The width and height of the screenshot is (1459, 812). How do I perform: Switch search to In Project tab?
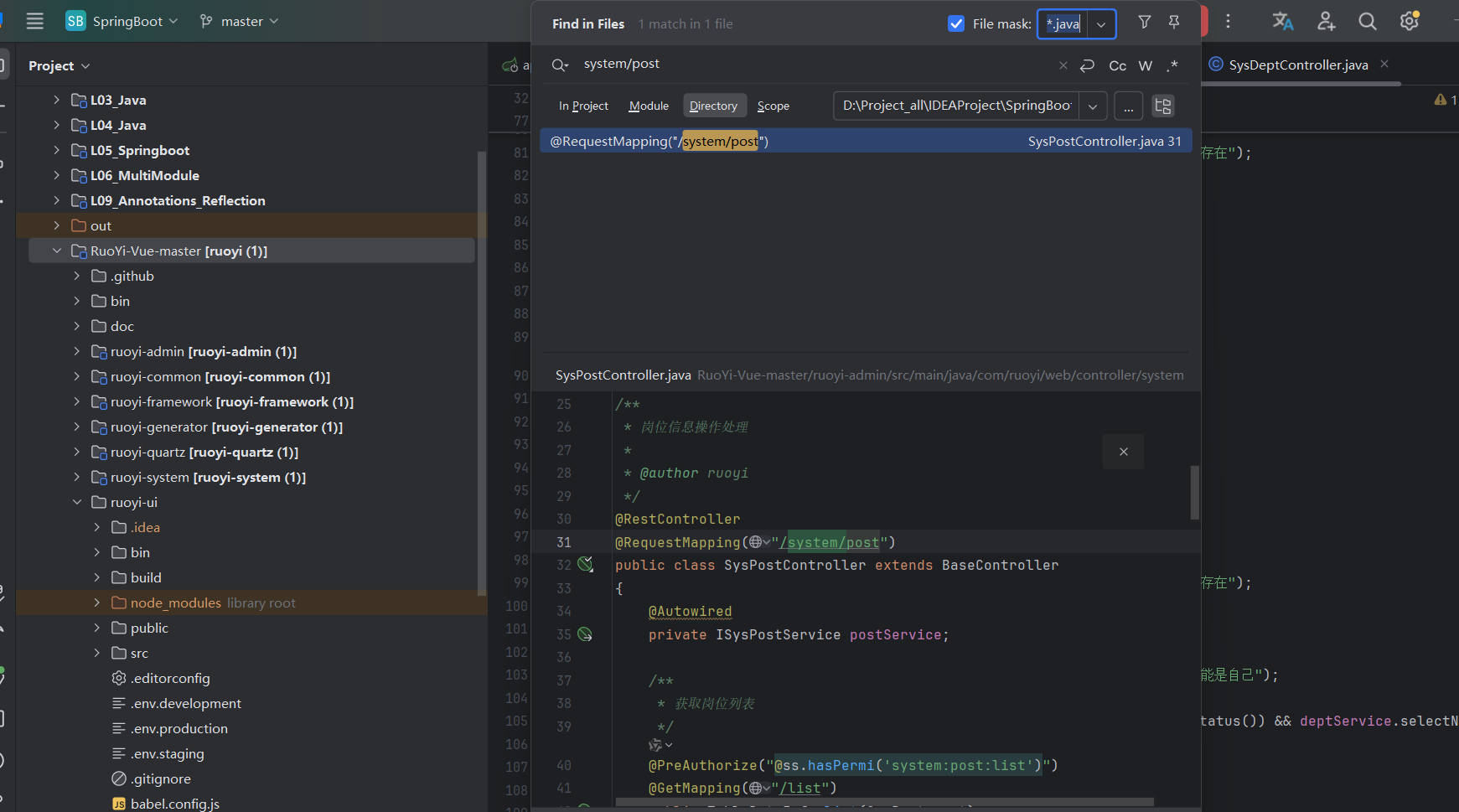pos(583,106)
